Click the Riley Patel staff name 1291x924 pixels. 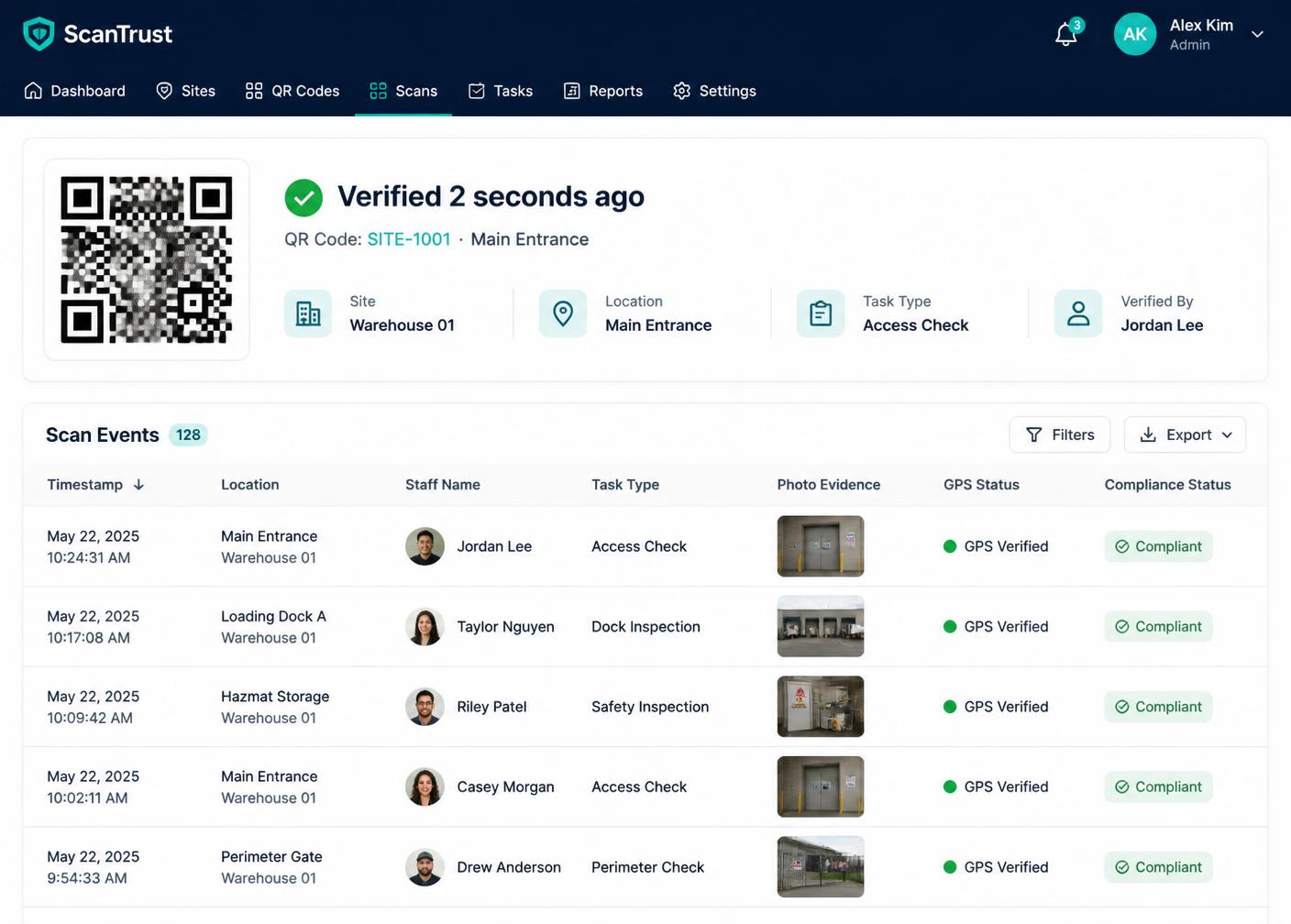[x=492, y=707]
